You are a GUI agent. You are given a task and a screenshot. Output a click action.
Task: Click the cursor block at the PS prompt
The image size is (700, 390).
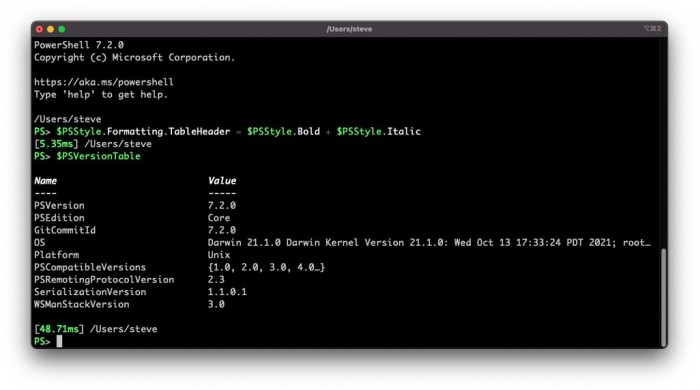point(59,341)
